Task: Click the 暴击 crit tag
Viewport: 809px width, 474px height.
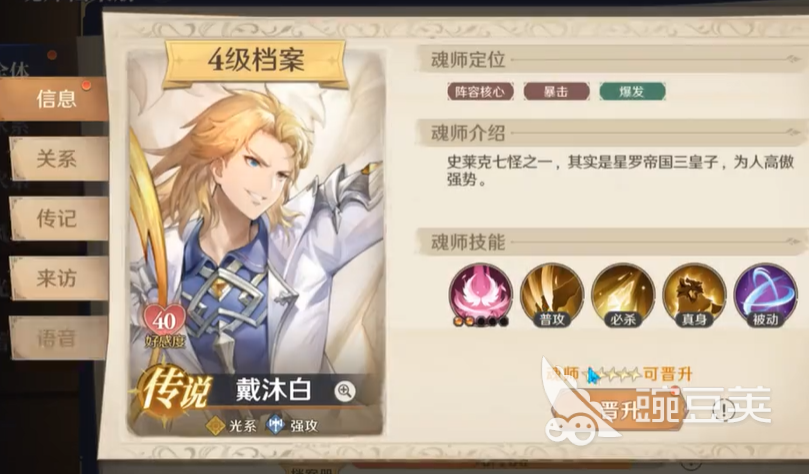Action: (x=556, y=92)
